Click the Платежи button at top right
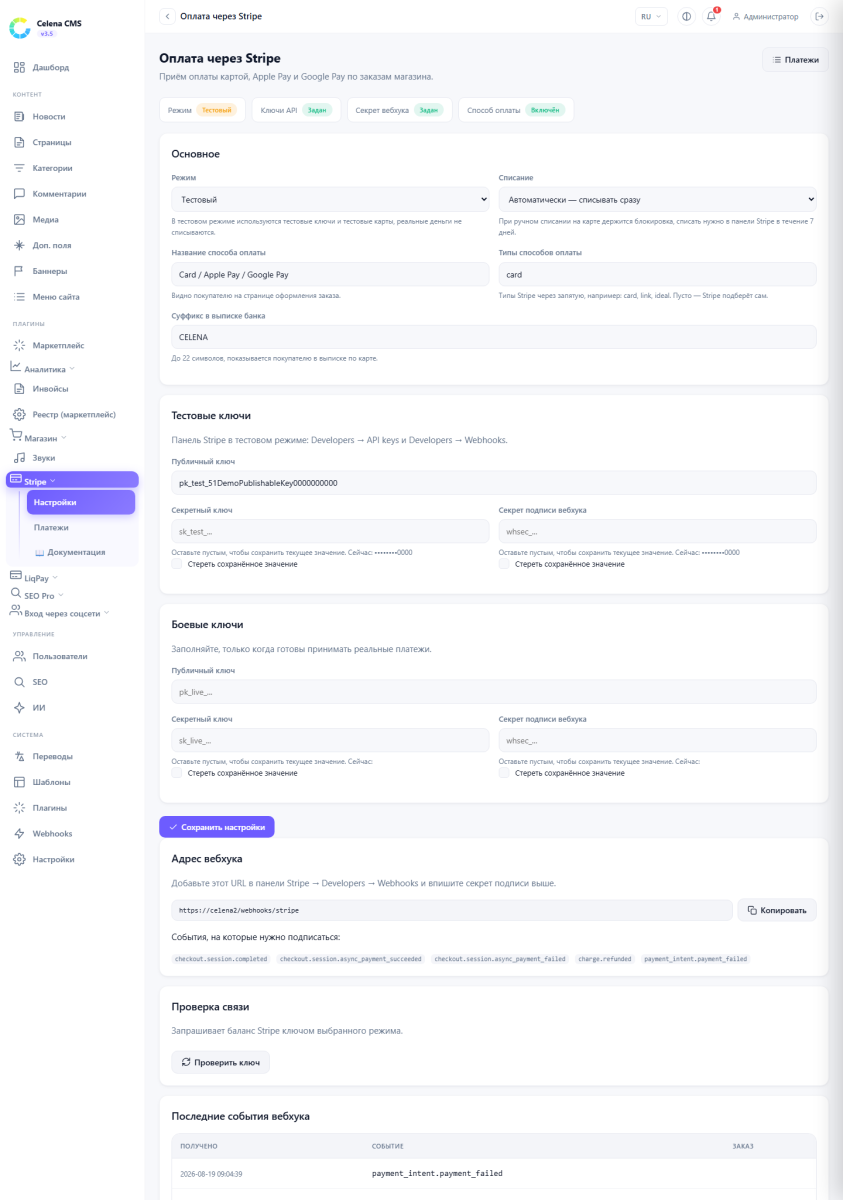 [x=796, y=60]
